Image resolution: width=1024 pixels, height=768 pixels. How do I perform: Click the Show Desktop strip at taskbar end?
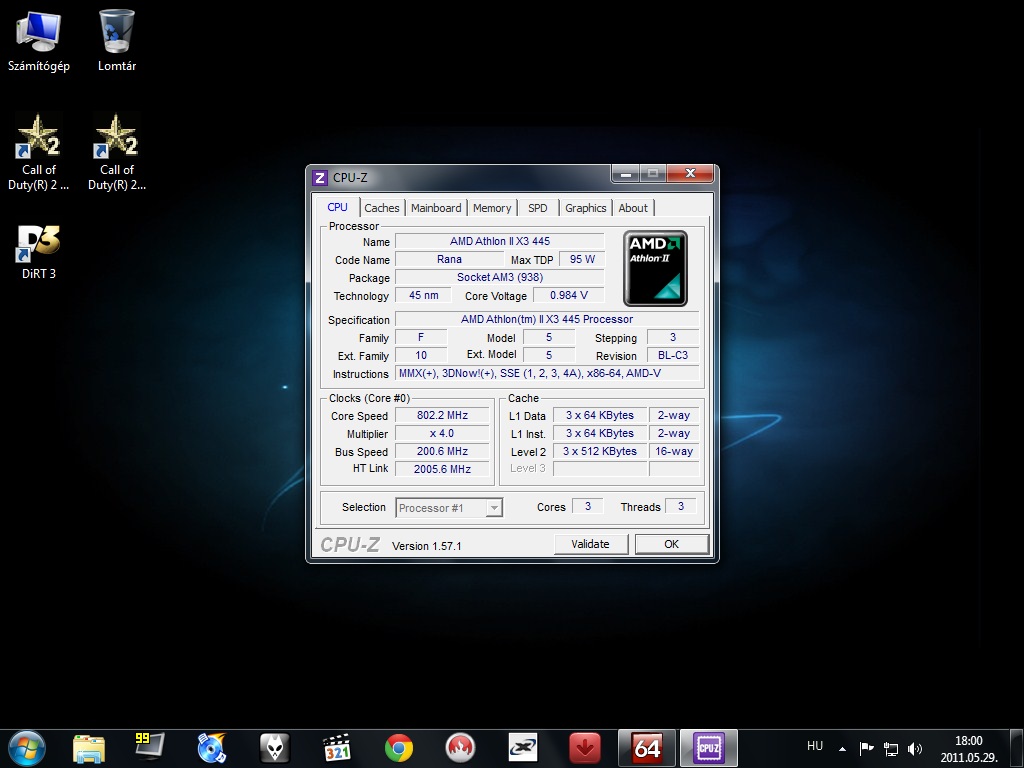click(x=1017, y=748)
